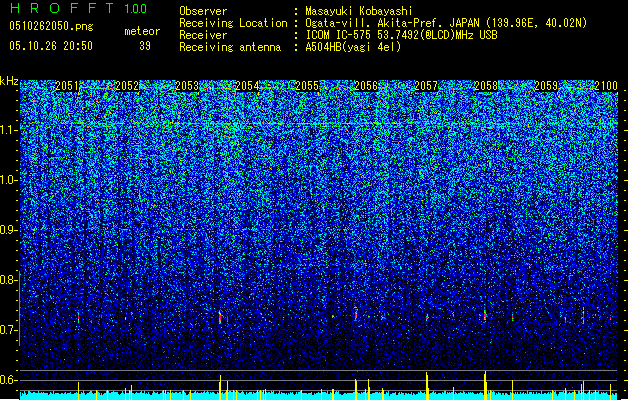Click the 0.6 kHz axis label

click(8, 380)
